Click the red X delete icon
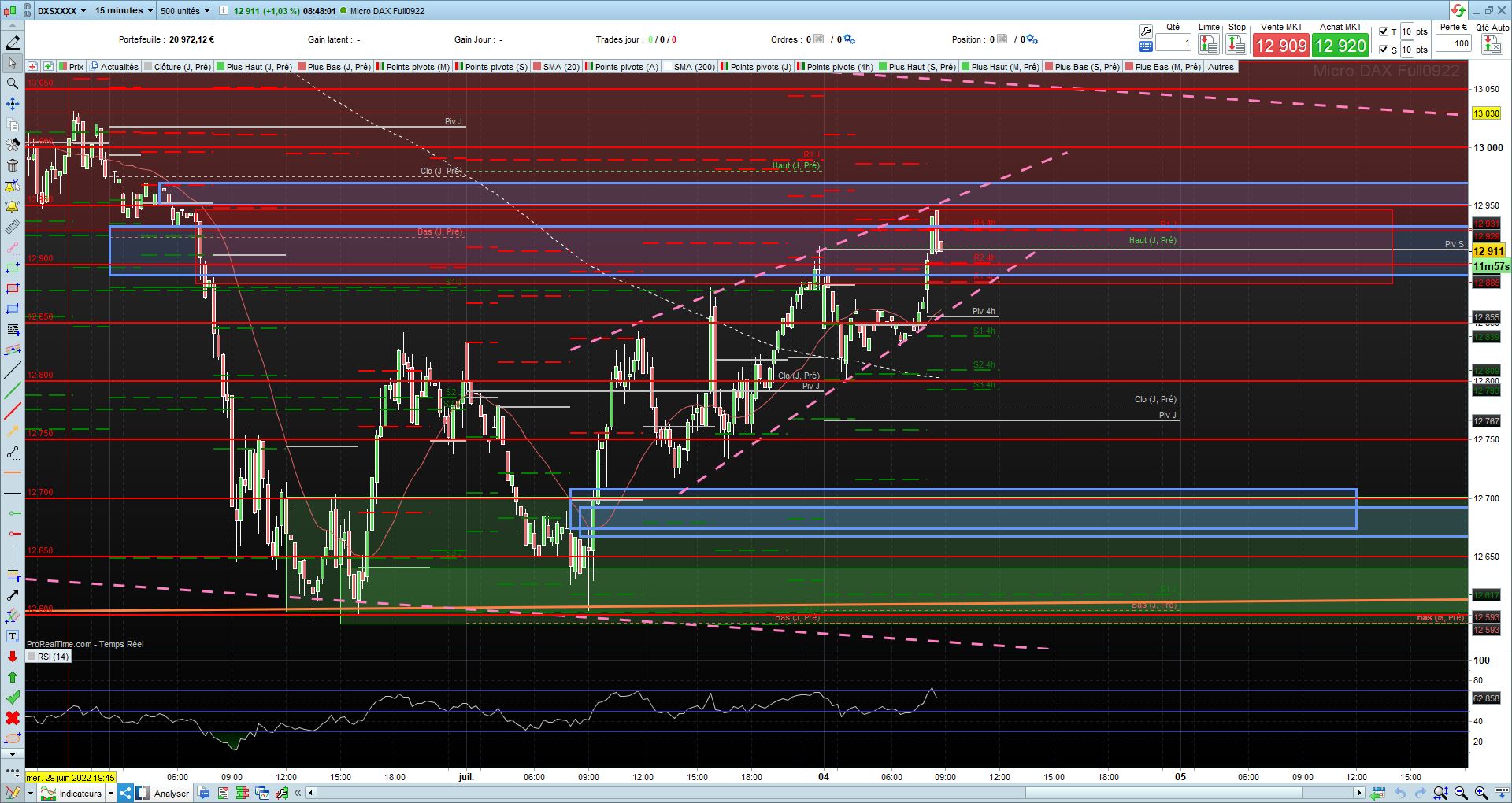This screenshot has width=1512, height=803. (13, 718)
